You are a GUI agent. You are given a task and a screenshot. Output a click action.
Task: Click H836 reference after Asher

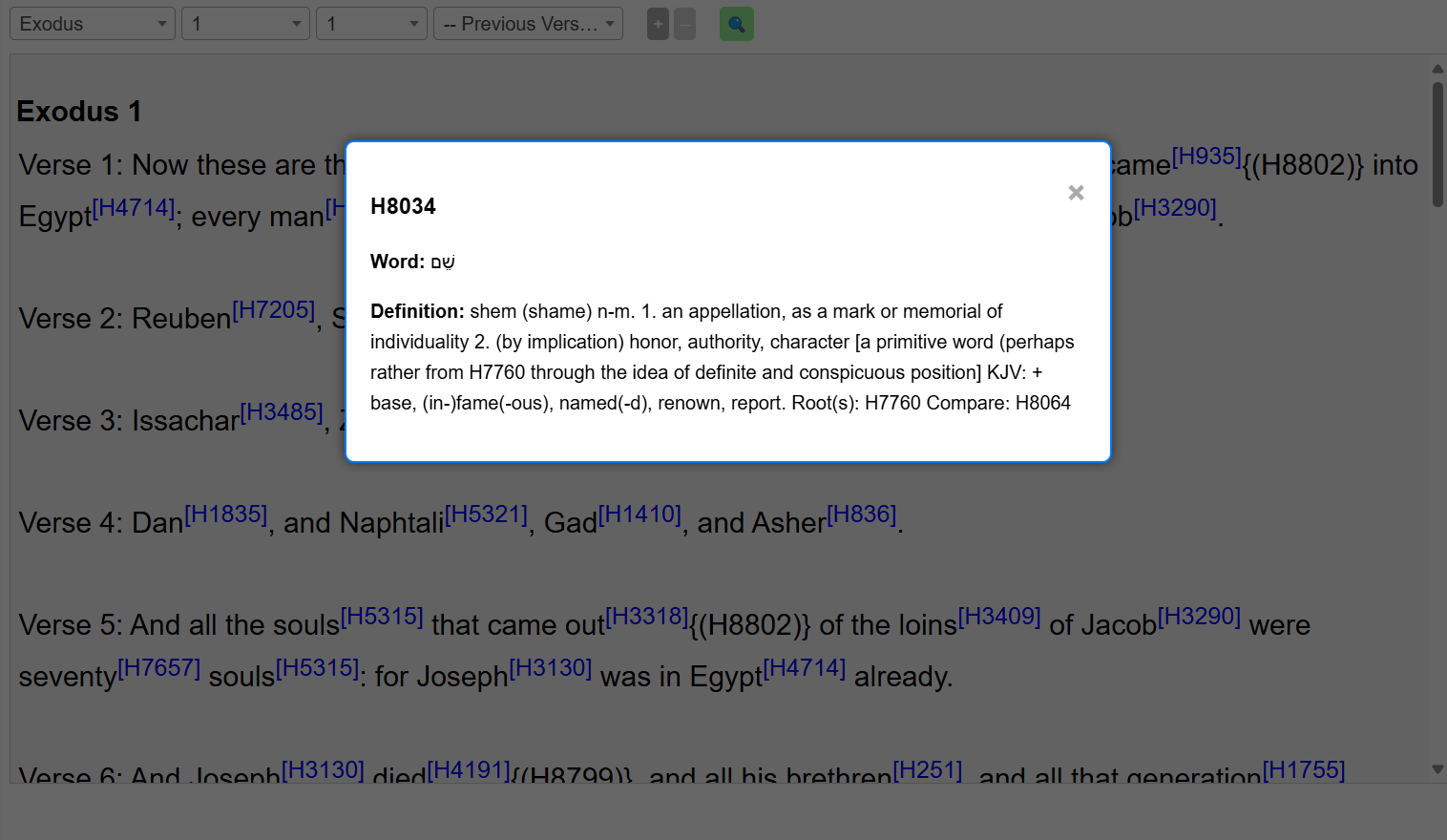pos(862,514)
